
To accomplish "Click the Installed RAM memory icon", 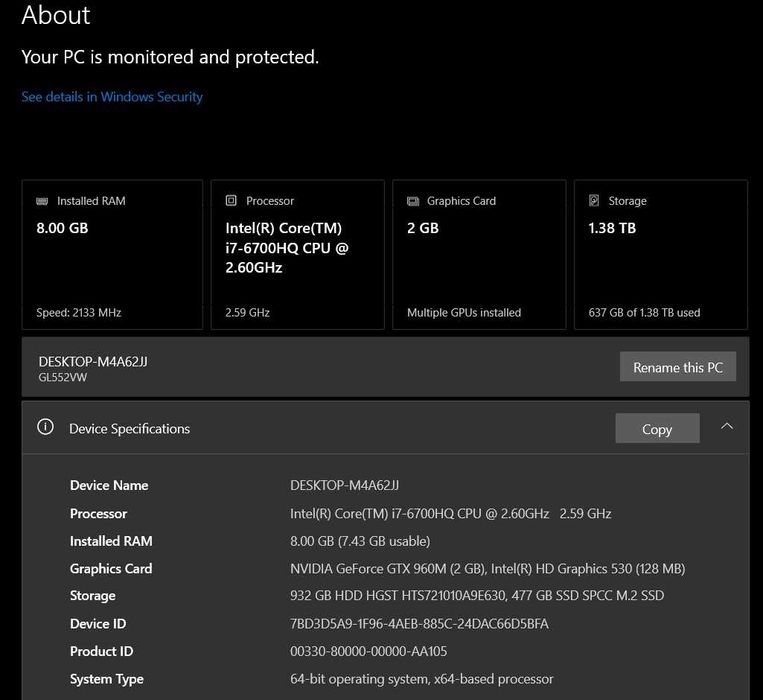I will point(42,201).
